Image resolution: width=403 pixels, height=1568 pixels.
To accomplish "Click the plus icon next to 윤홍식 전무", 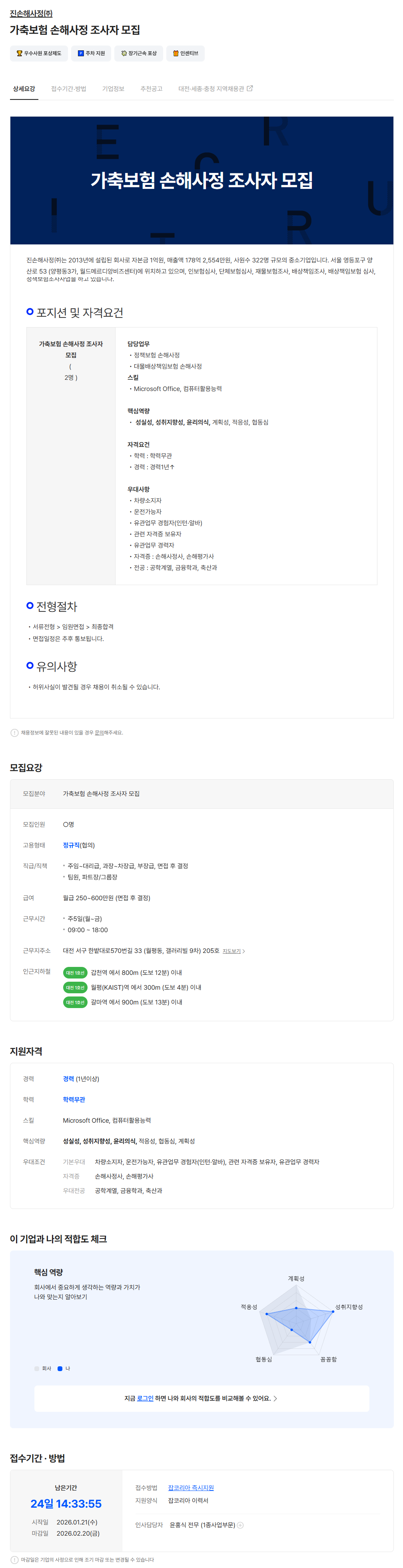I will (240, 1525).
